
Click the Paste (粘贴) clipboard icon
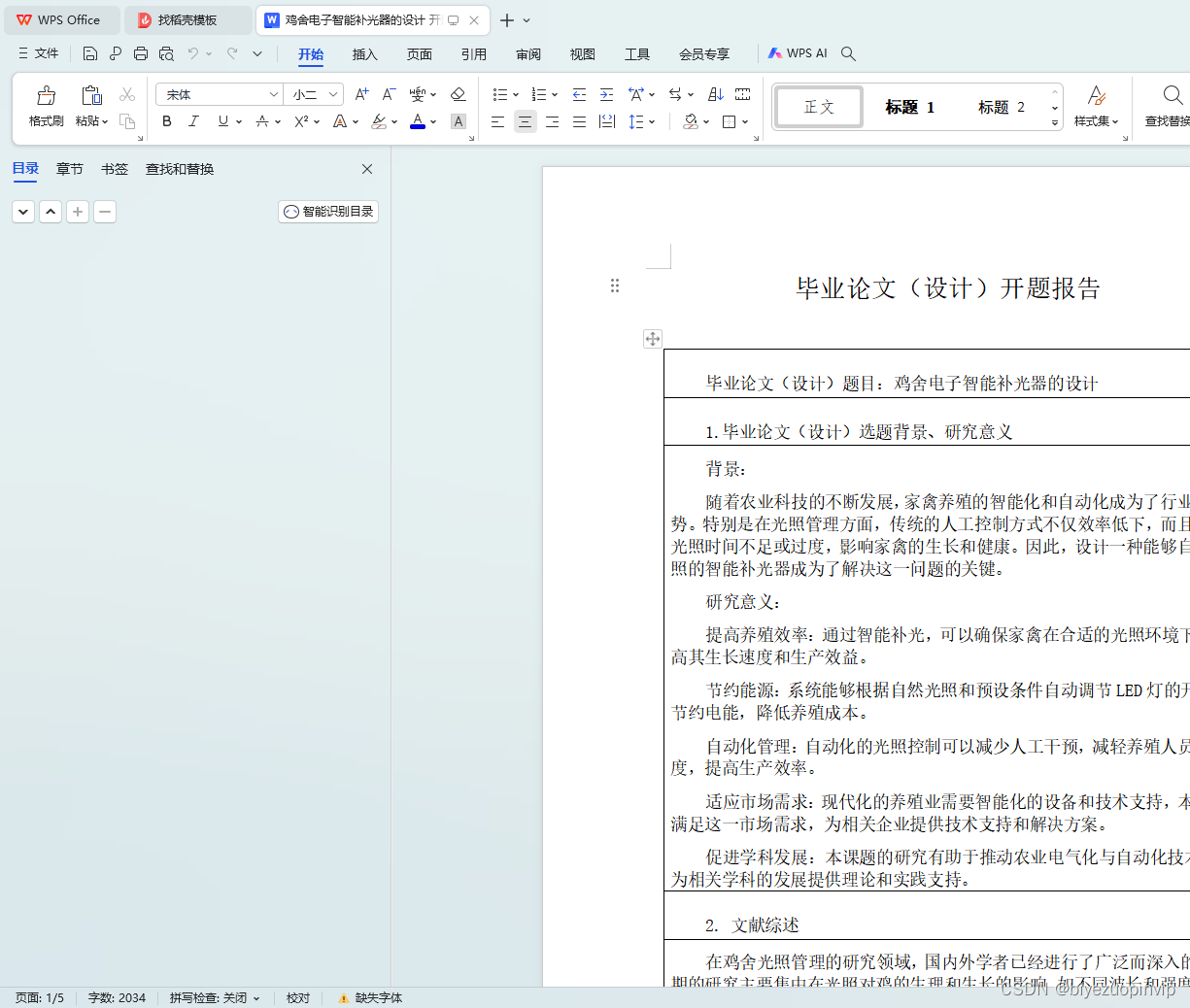pos(91,95)
